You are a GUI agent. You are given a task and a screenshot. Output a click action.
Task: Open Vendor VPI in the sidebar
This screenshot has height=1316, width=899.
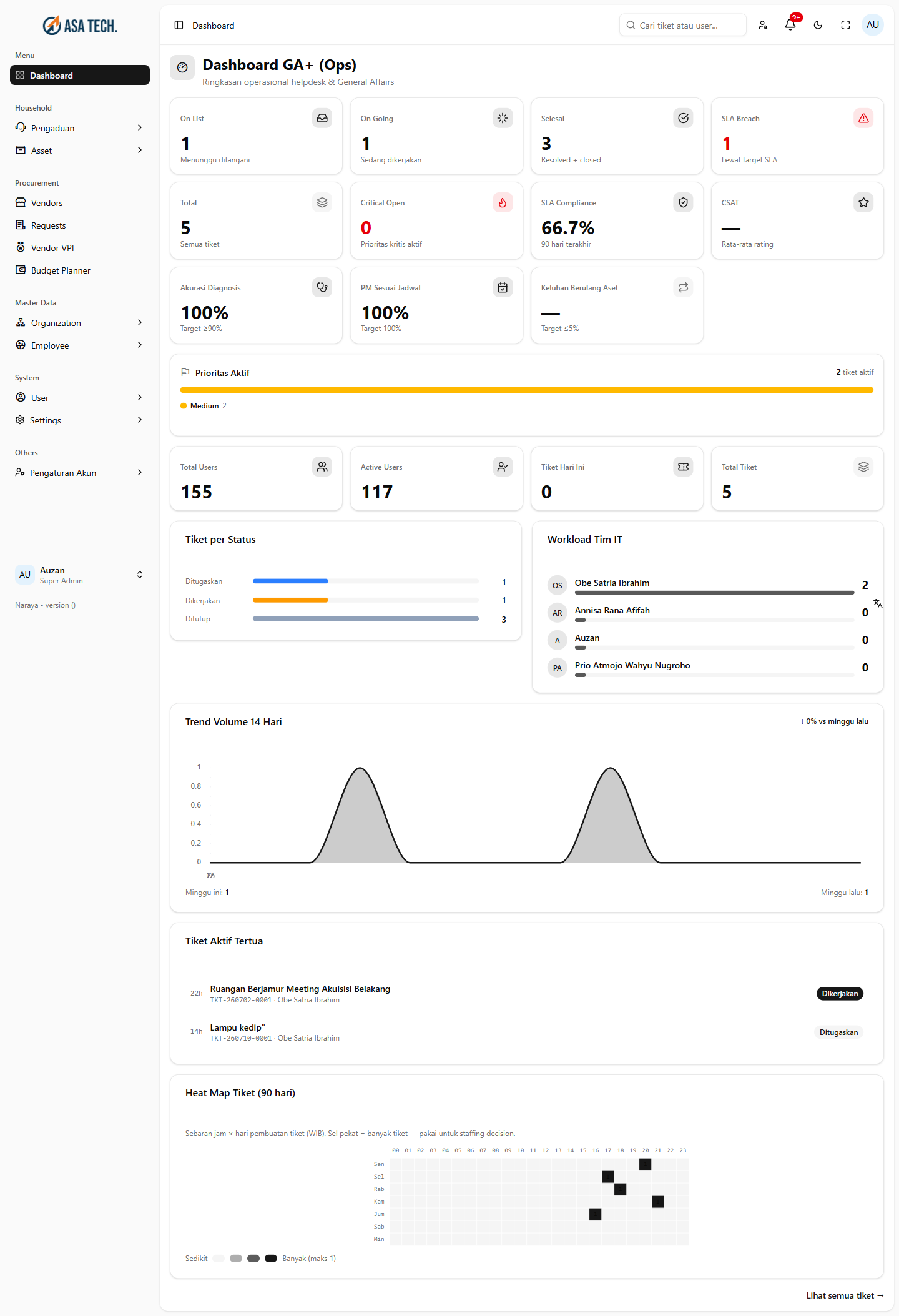point(80,248)
